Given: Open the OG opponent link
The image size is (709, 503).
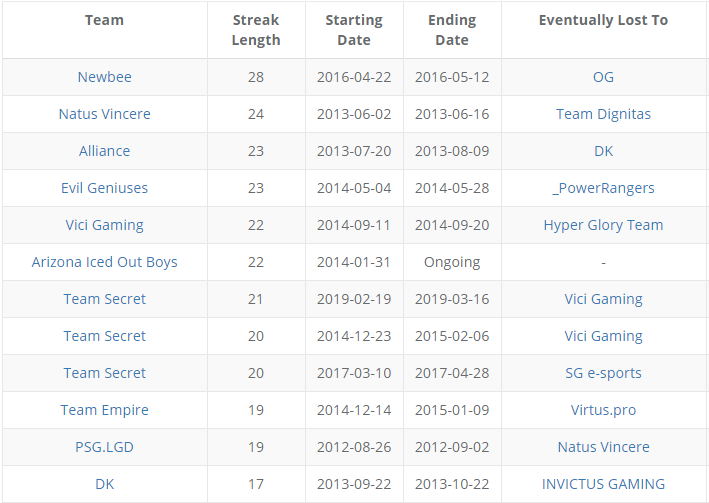Looking at the screenshot, I should click(x=603, y=77).
